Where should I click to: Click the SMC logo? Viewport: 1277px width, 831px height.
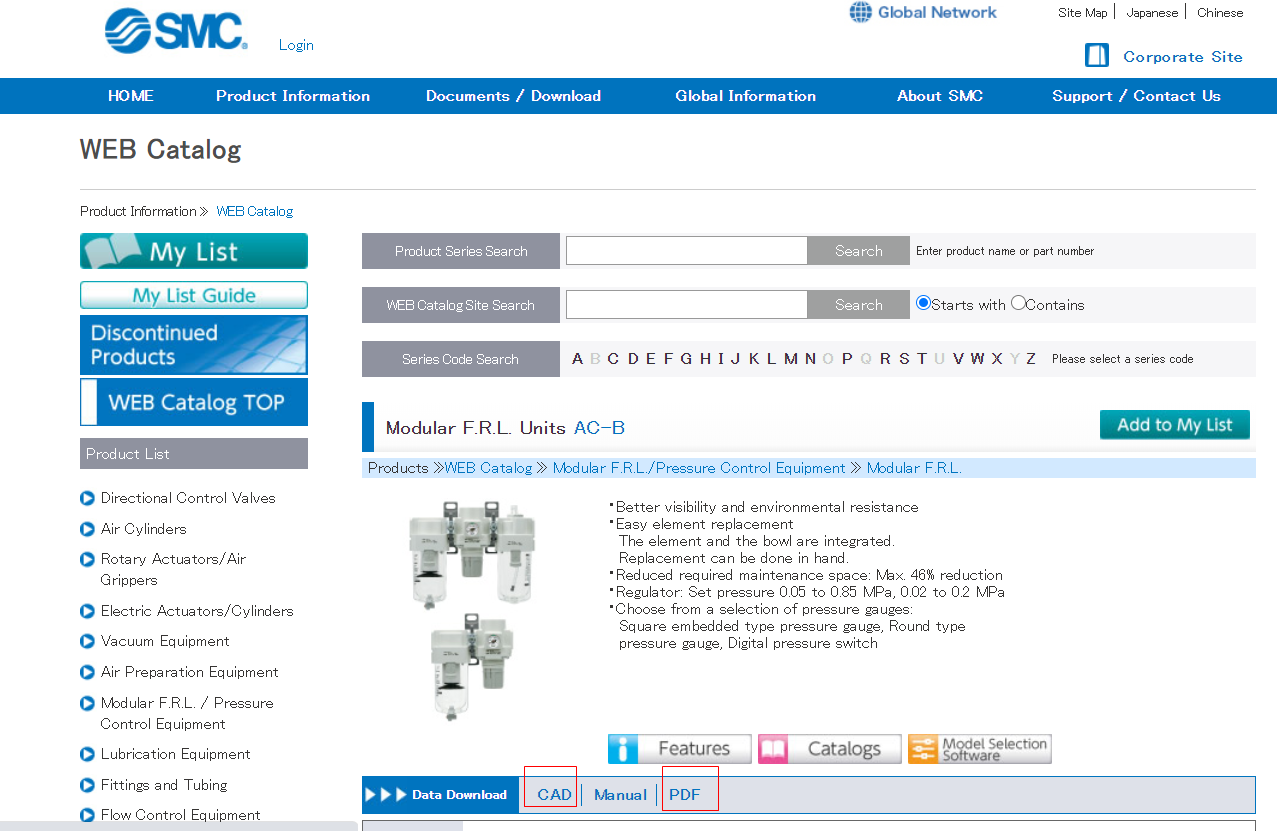coord(175,30)
